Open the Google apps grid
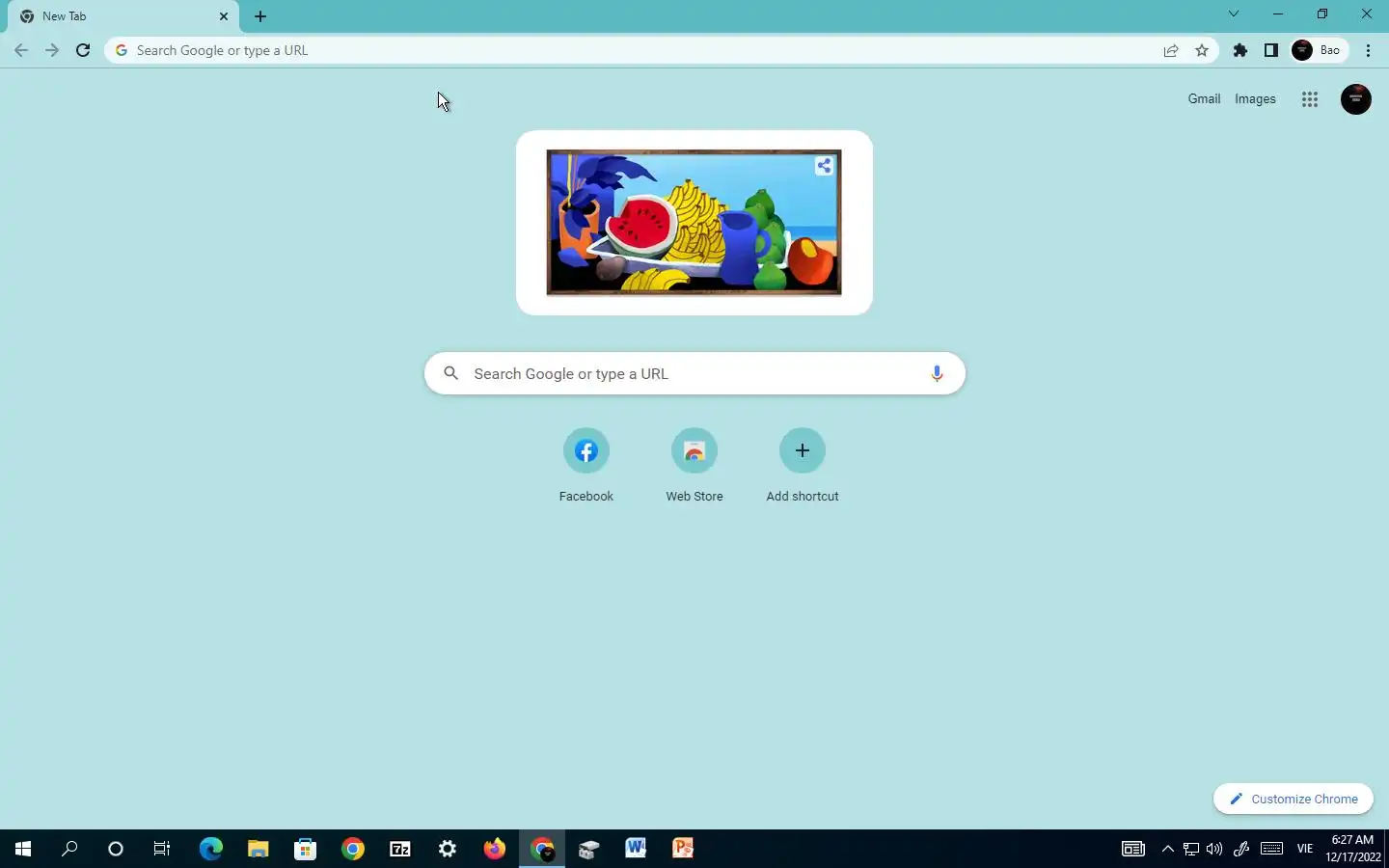 (1310, 99)
